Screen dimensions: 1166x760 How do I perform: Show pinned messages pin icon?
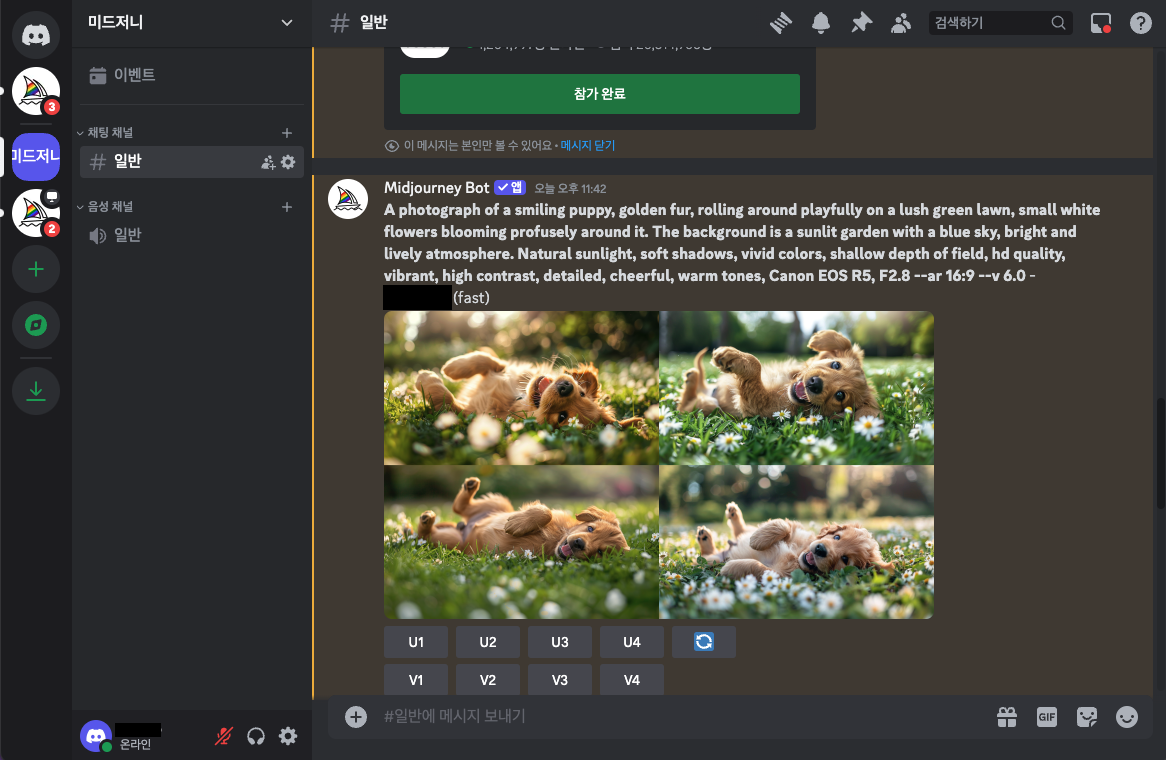861,23
